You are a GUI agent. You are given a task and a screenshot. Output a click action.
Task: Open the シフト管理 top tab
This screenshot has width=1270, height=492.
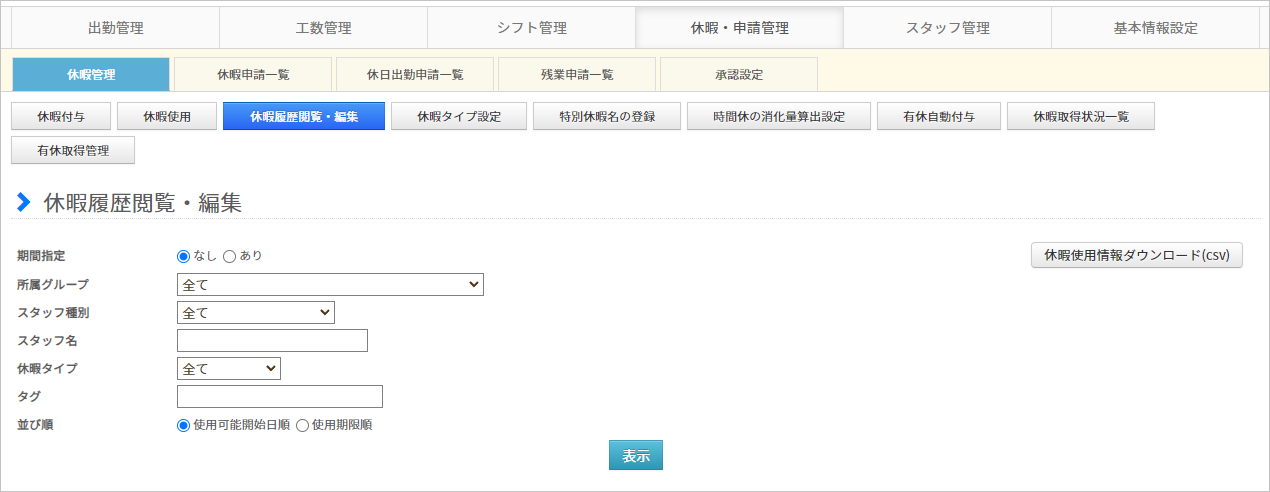[531, 28]
